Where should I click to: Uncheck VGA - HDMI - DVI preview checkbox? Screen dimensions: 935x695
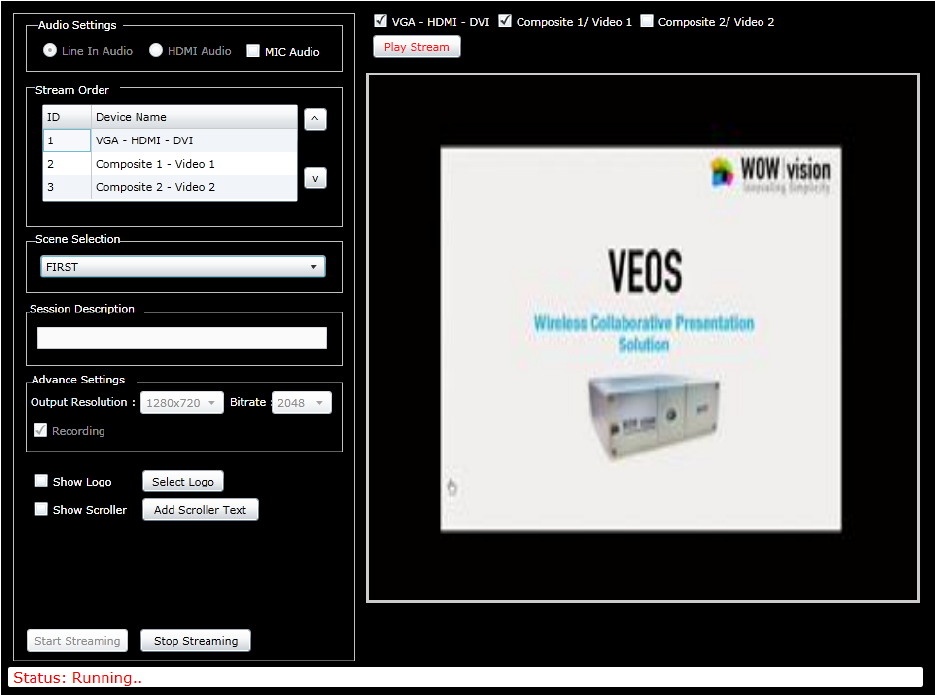[x=380, y=21]
